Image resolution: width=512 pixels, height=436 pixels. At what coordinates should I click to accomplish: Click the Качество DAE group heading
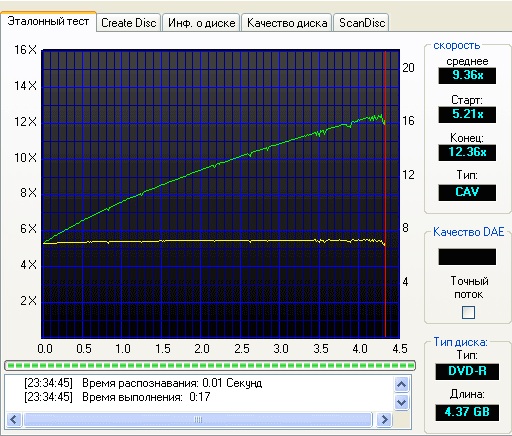[468, 232]
